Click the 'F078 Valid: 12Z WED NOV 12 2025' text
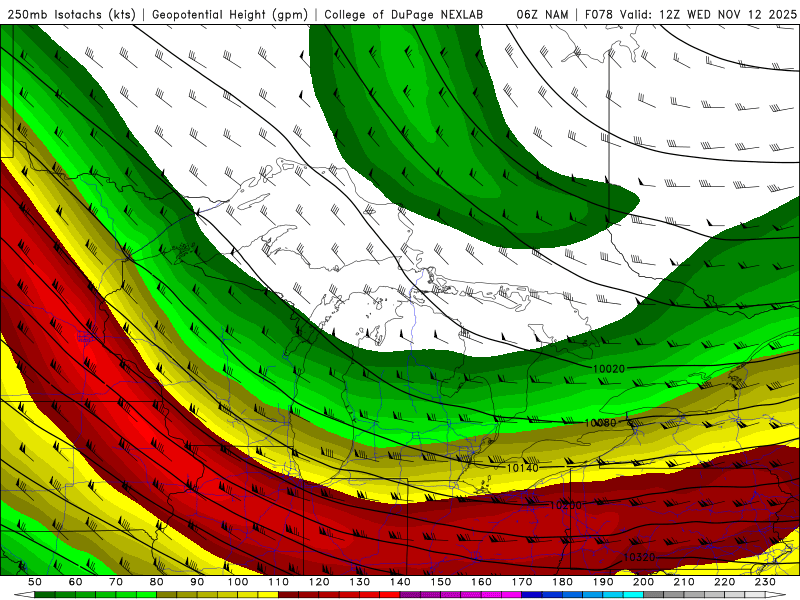The height and width of the screenshot is (600, 800). click(x=690, y=15)
